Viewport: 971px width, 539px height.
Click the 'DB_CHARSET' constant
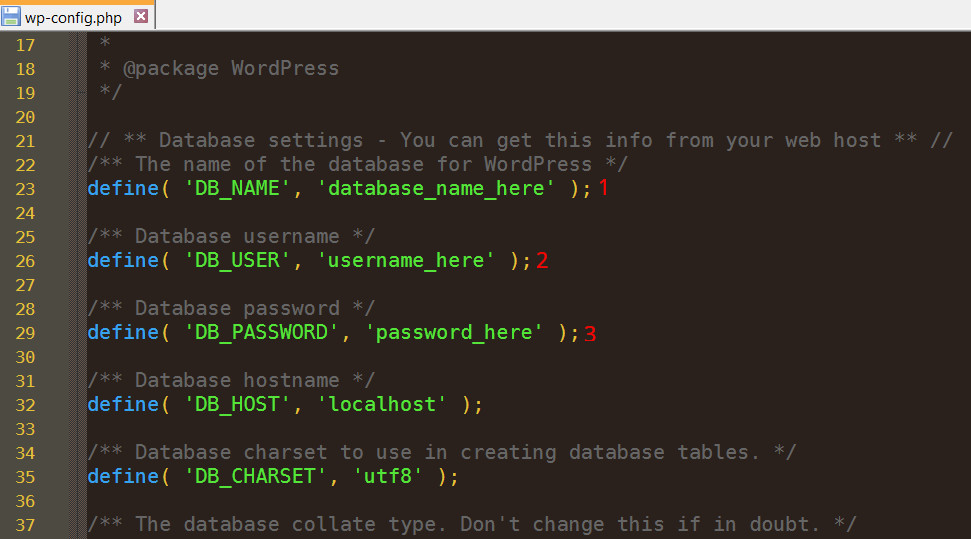[256, 477]
